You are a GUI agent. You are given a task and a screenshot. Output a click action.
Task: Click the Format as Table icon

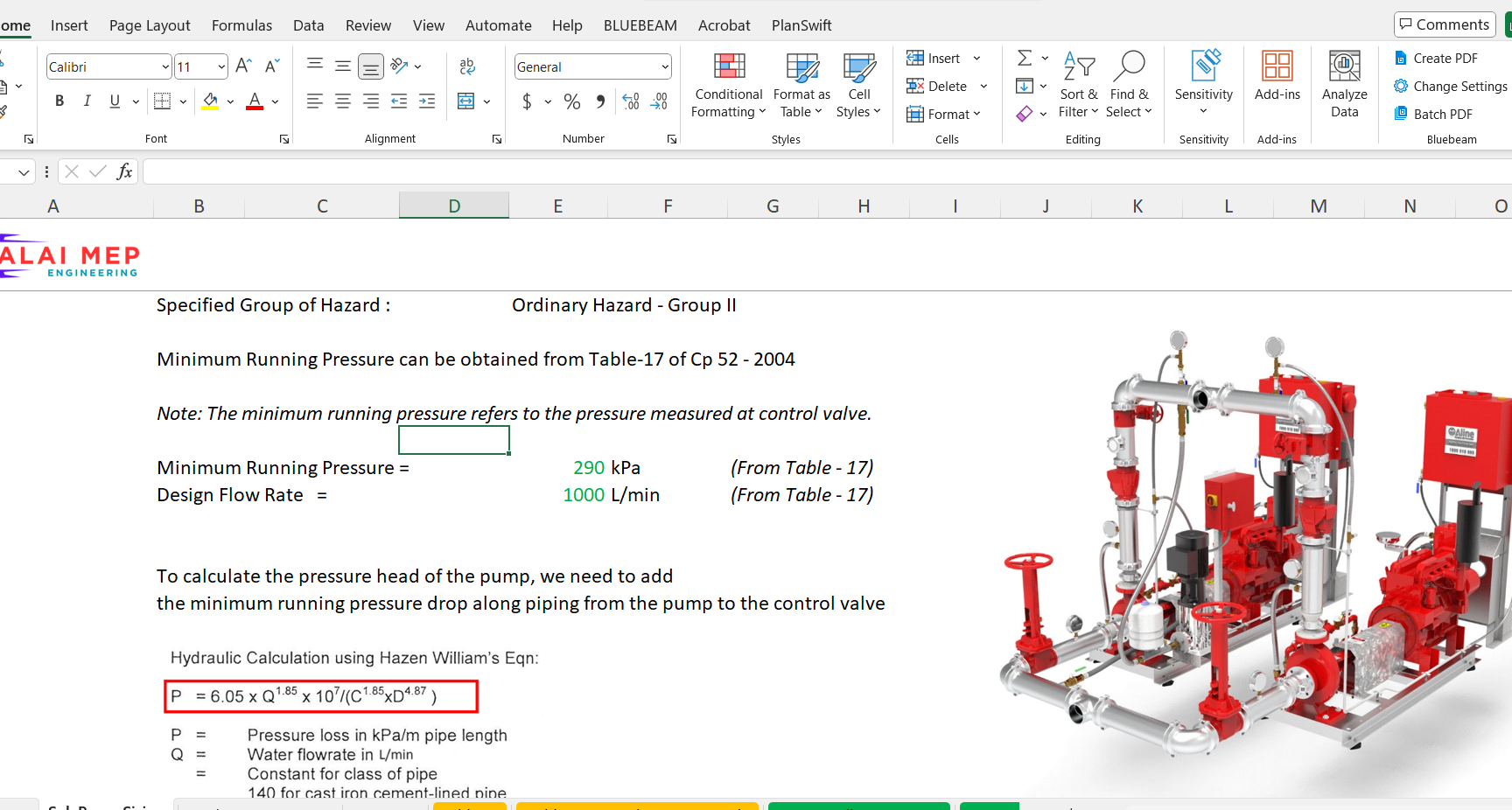pos(801,68)
